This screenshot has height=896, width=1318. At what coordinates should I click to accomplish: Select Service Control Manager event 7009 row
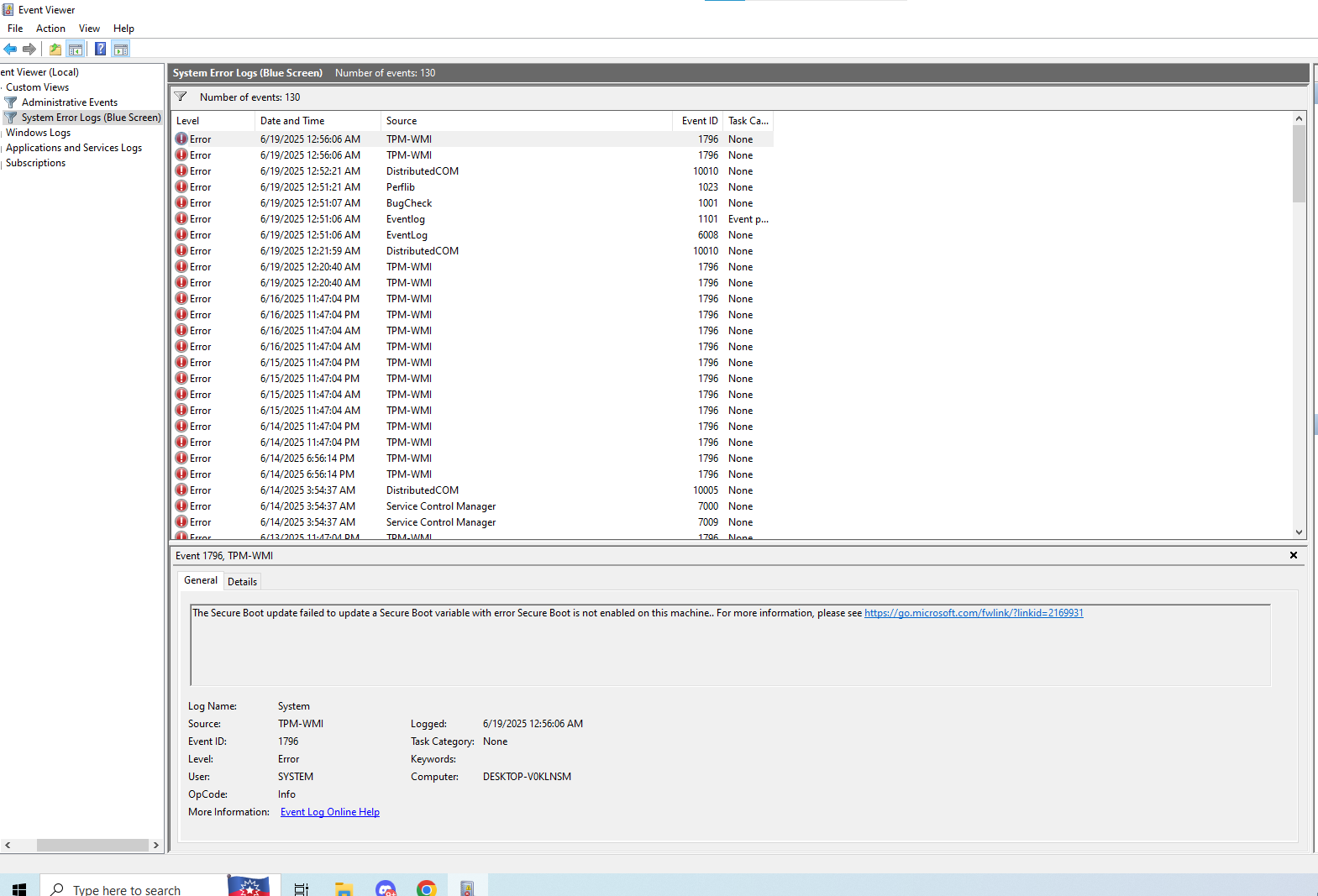click(x=472, y=521)
